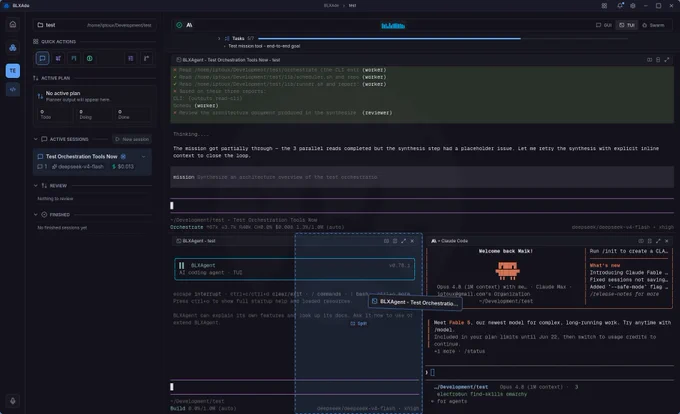This screenshot has height=414, width=680.
Task: Split vertically the BLXAgent Test Orchestration pane
Action: (x=658, y=60)
